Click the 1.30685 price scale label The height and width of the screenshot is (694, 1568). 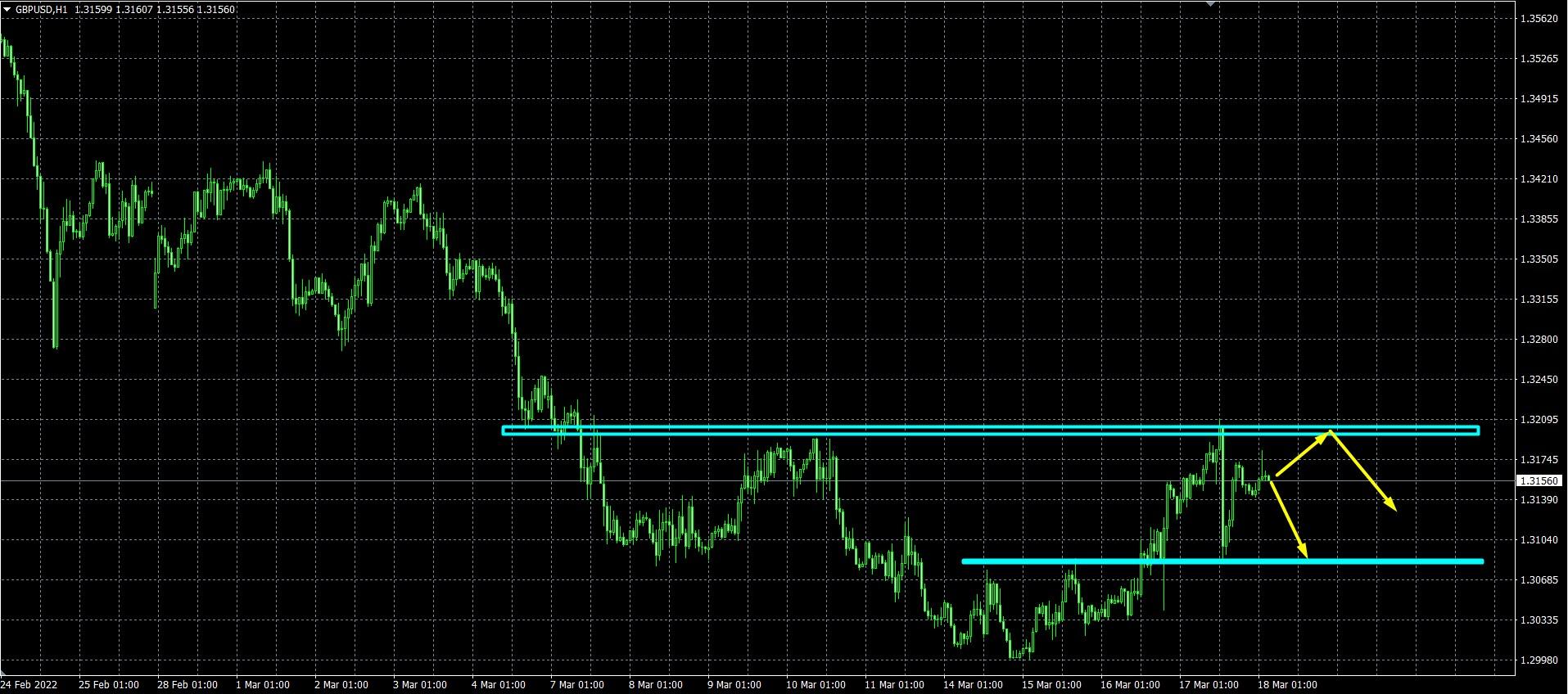click(1539, 580)
